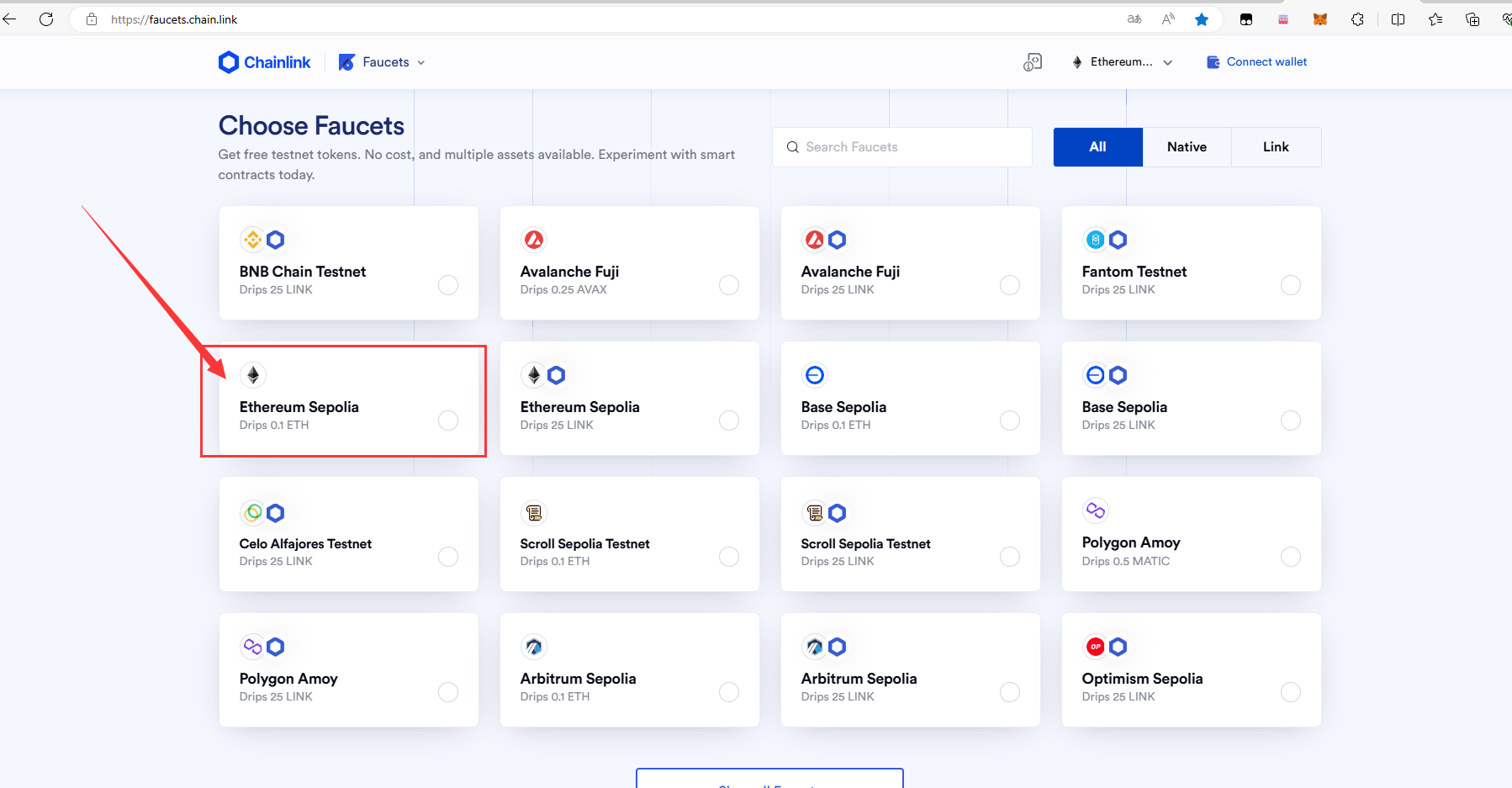This screenshot has width=1512, height=788.
Task: Click the site-info lock icon in the address bar
Action: pos(92,19)
